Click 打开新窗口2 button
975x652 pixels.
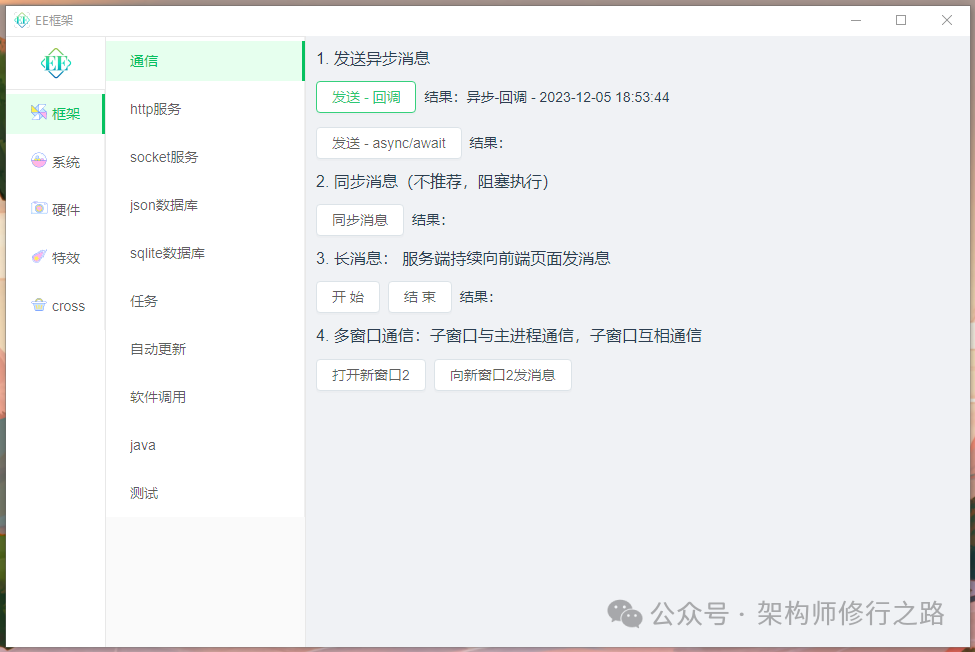(371, 375)
